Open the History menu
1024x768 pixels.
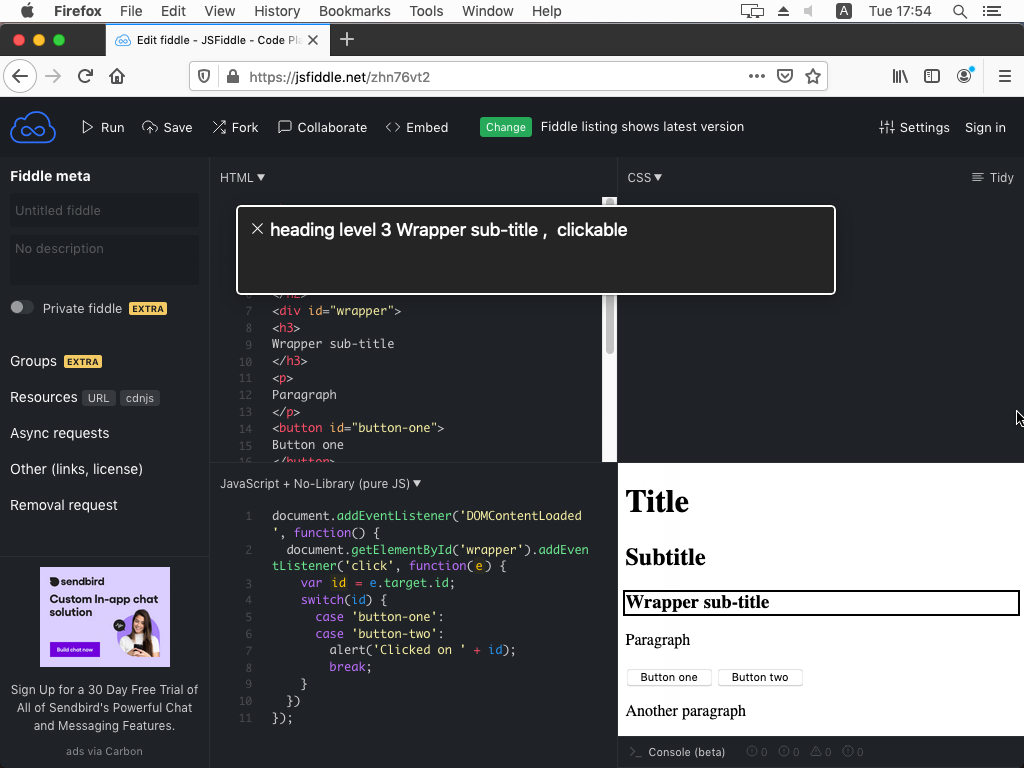coord(277,11)
